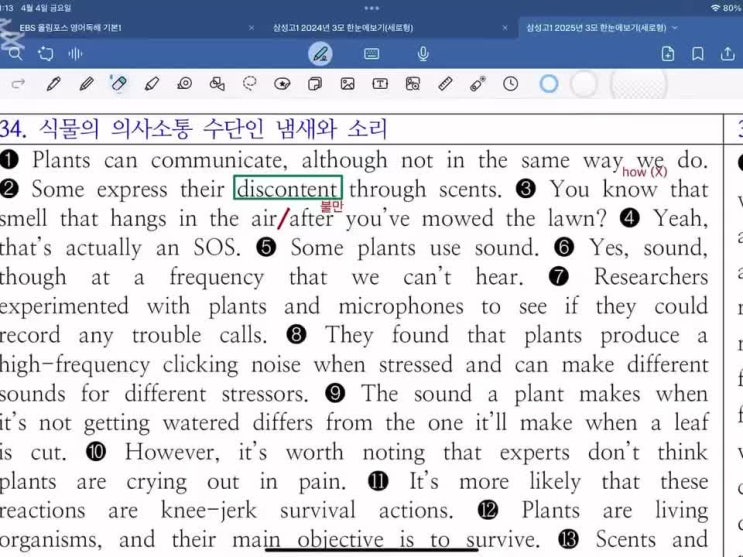This screenshot has height=557, width=743.
Task: Toggle microphone audio recording
Action: 423,54
